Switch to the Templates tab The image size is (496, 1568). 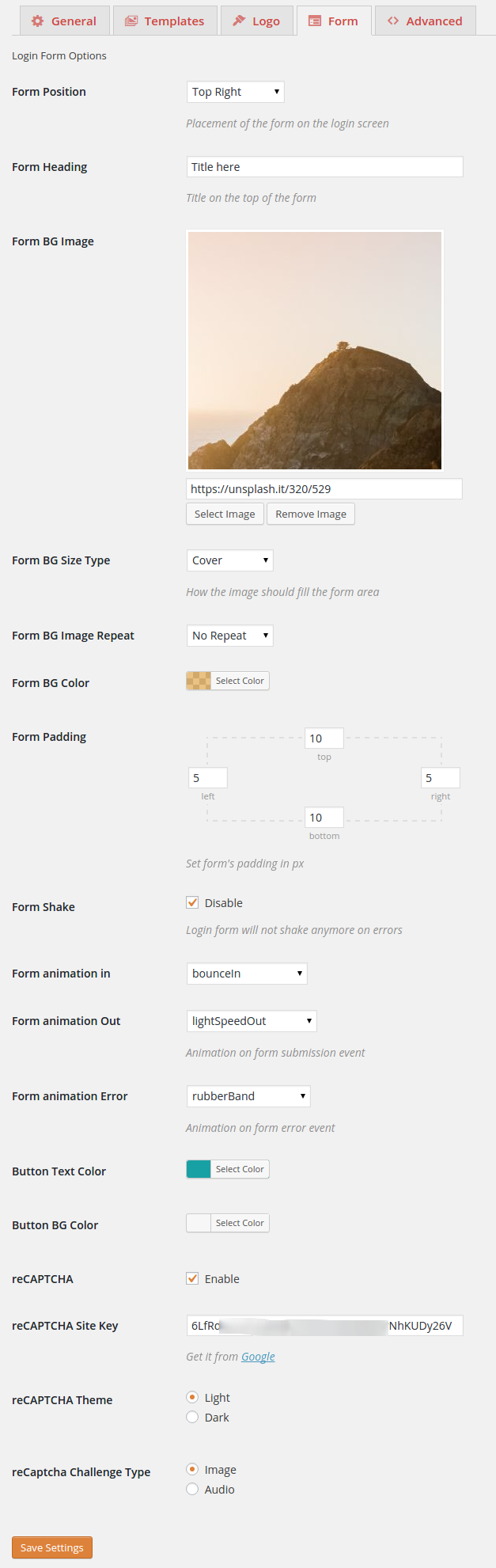(x=165, y=20)
